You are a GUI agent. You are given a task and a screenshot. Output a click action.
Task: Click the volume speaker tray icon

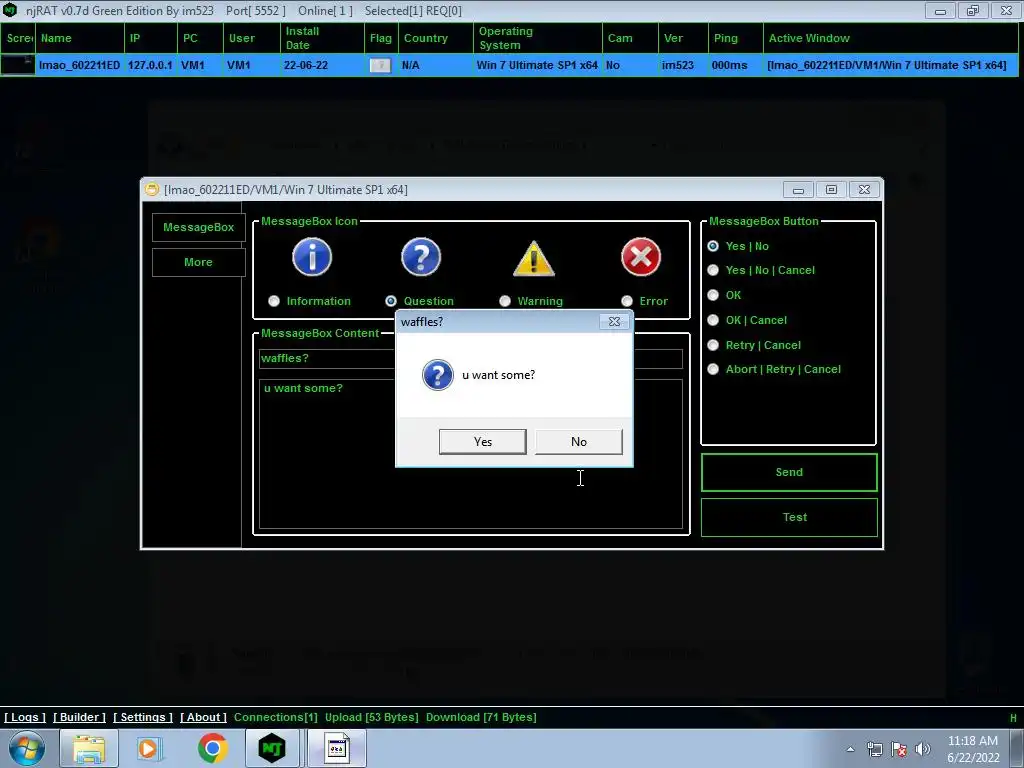pyautogui.click(x=923, y=749)
